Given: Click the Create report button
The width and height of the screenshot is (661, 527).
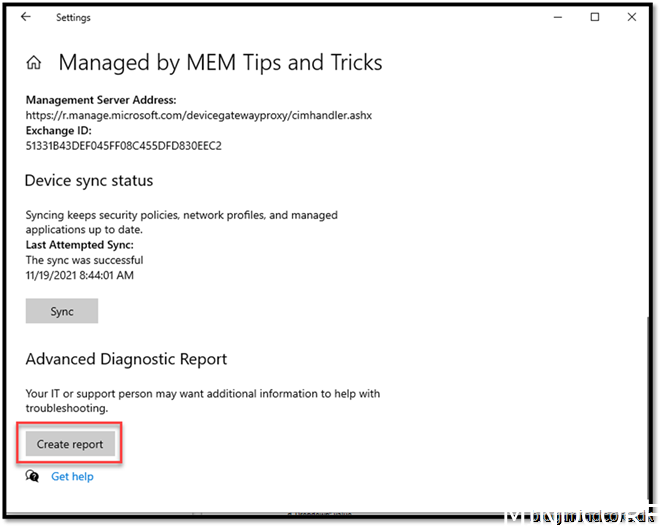Looking at the screenshot, I should (70, 443).
